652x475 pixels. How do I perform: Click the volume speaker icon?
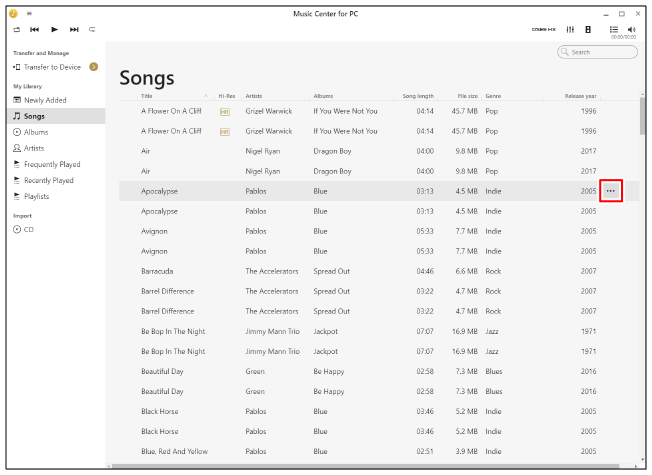click(632, 29)
